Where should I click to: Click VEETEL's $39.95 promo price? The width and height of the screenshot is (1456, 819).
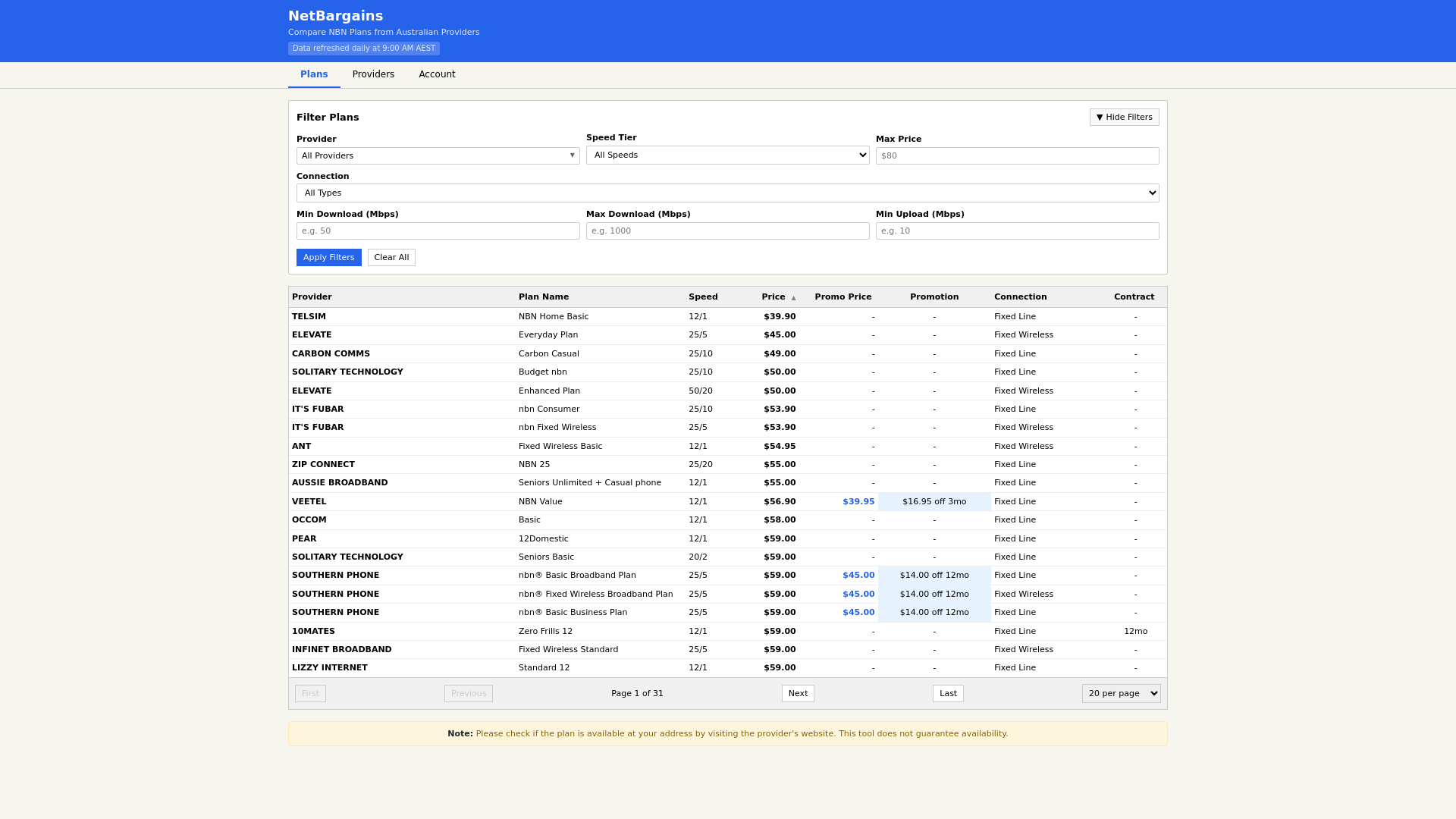[858, 502]
